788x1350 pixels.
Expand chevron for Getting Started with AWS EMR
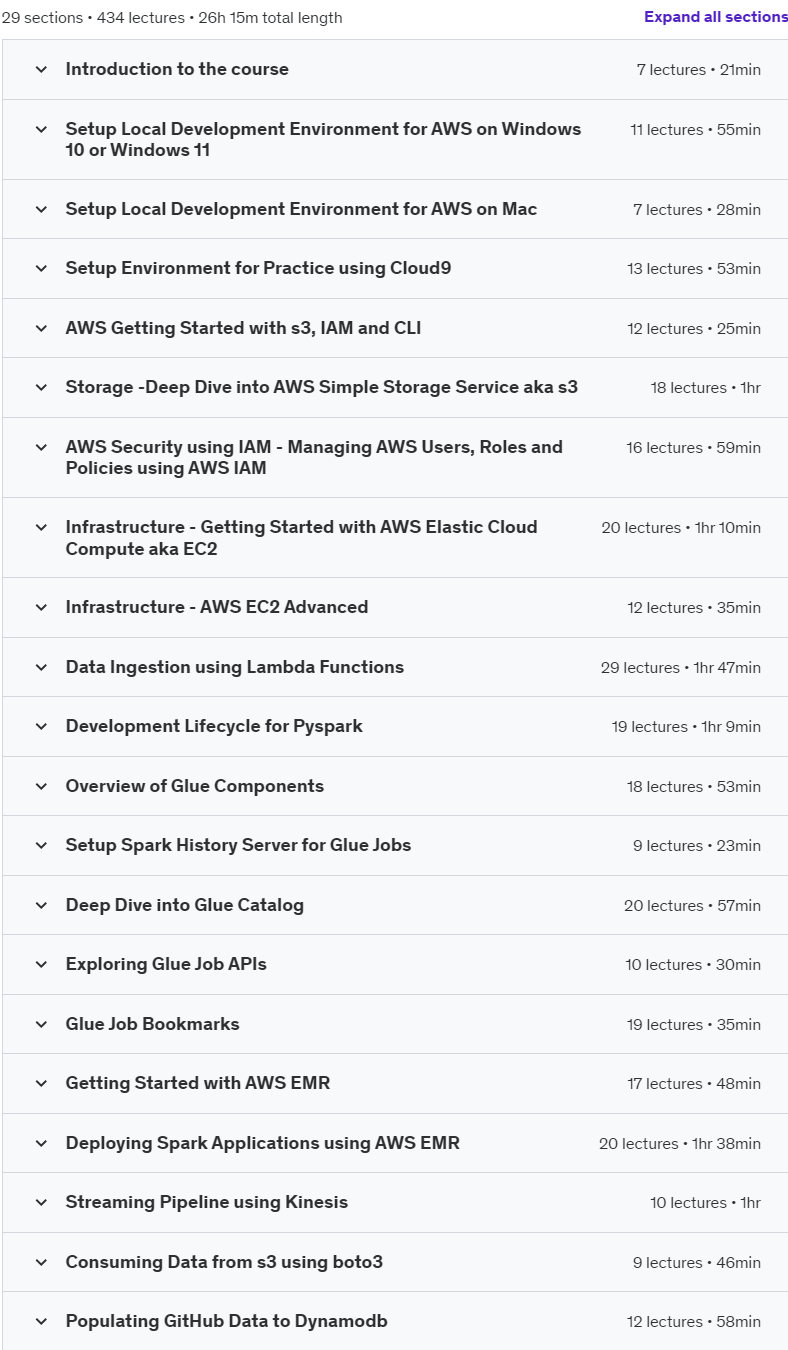coord(41,1083)
